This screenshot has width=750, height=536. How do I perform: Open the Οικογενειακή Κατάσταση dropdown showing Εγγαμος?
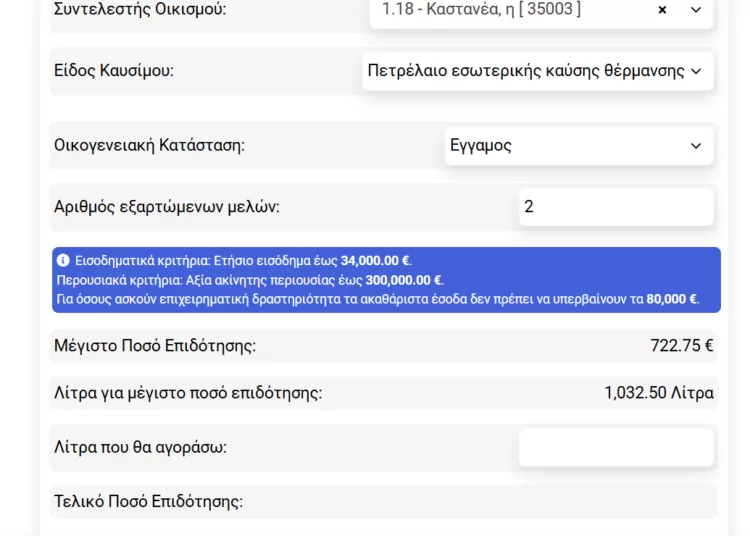tap(565, 146)
